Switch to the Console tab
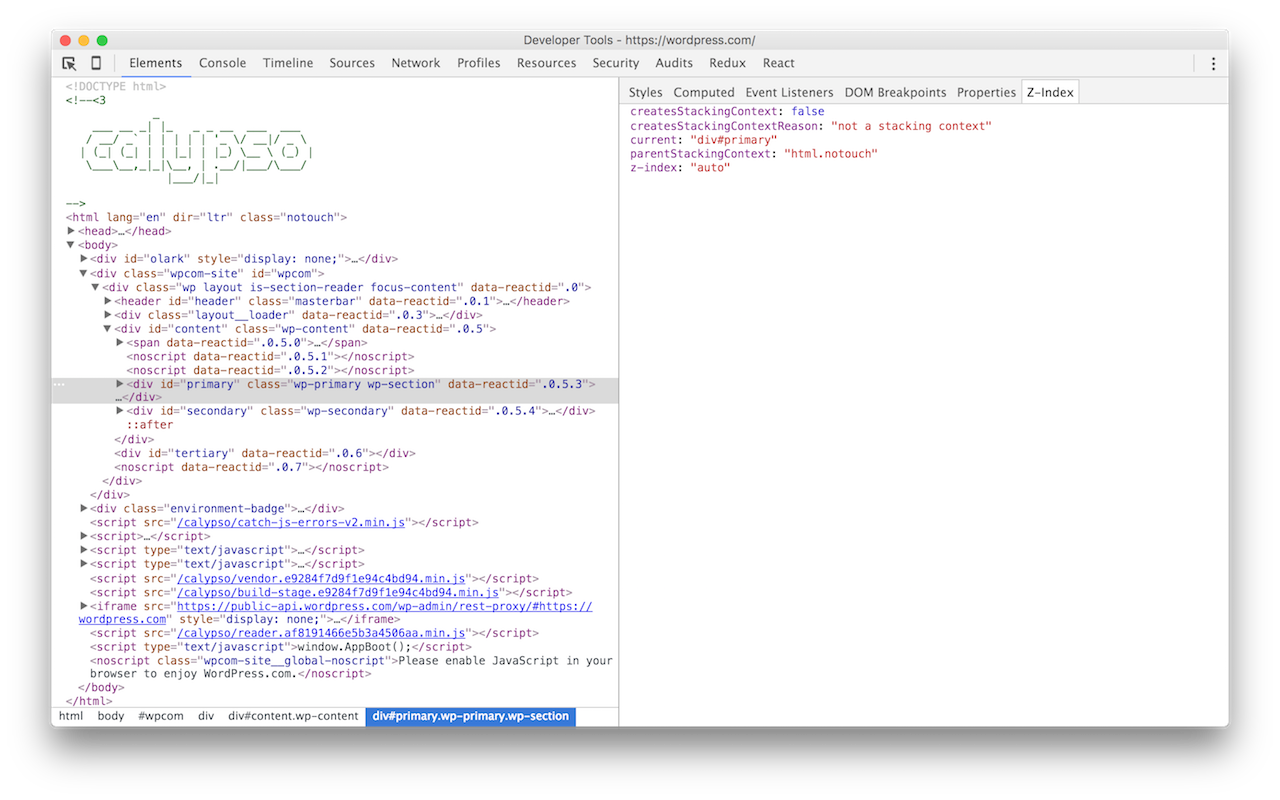The width and height of the screenshot is (1280, 800). 222,63
